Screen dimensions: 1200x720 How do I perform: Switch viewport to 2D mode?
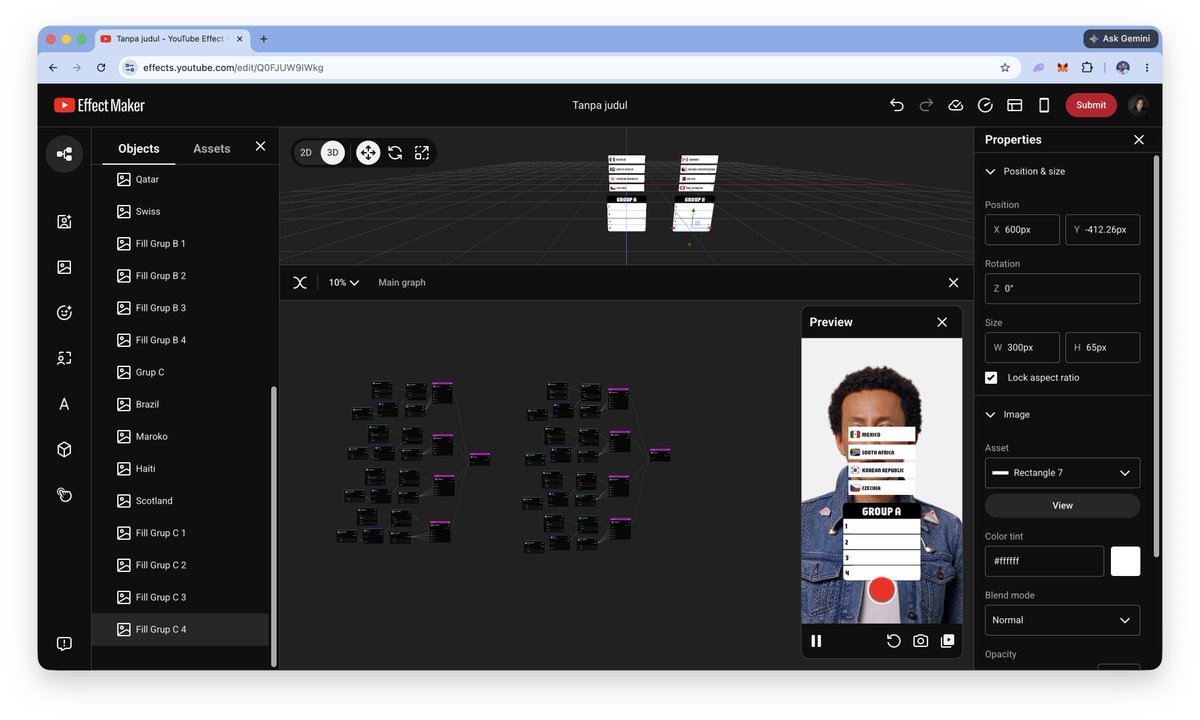click(x=306, y=153)
